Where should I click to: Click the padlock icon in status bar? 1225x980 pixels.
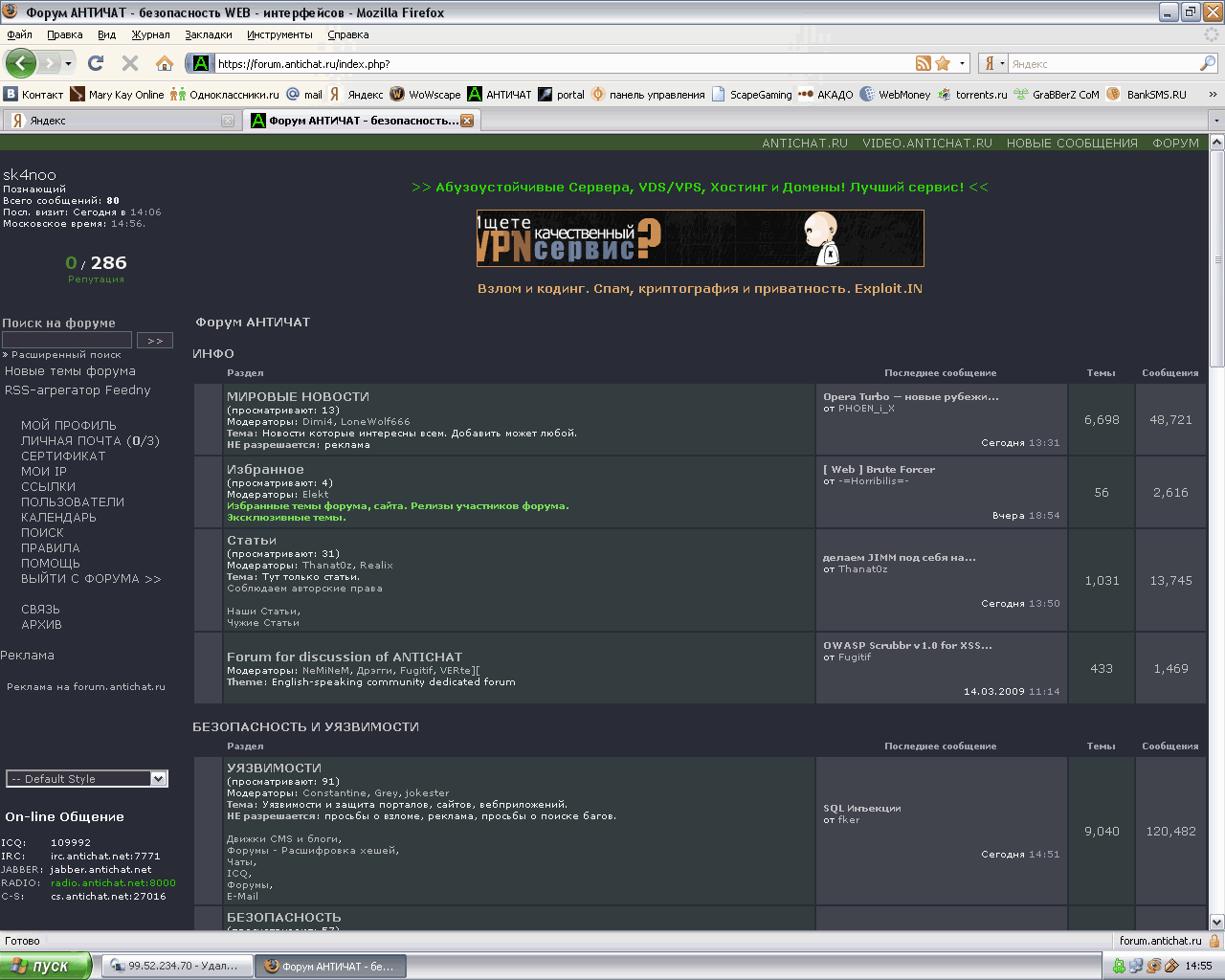point(1214,941)
